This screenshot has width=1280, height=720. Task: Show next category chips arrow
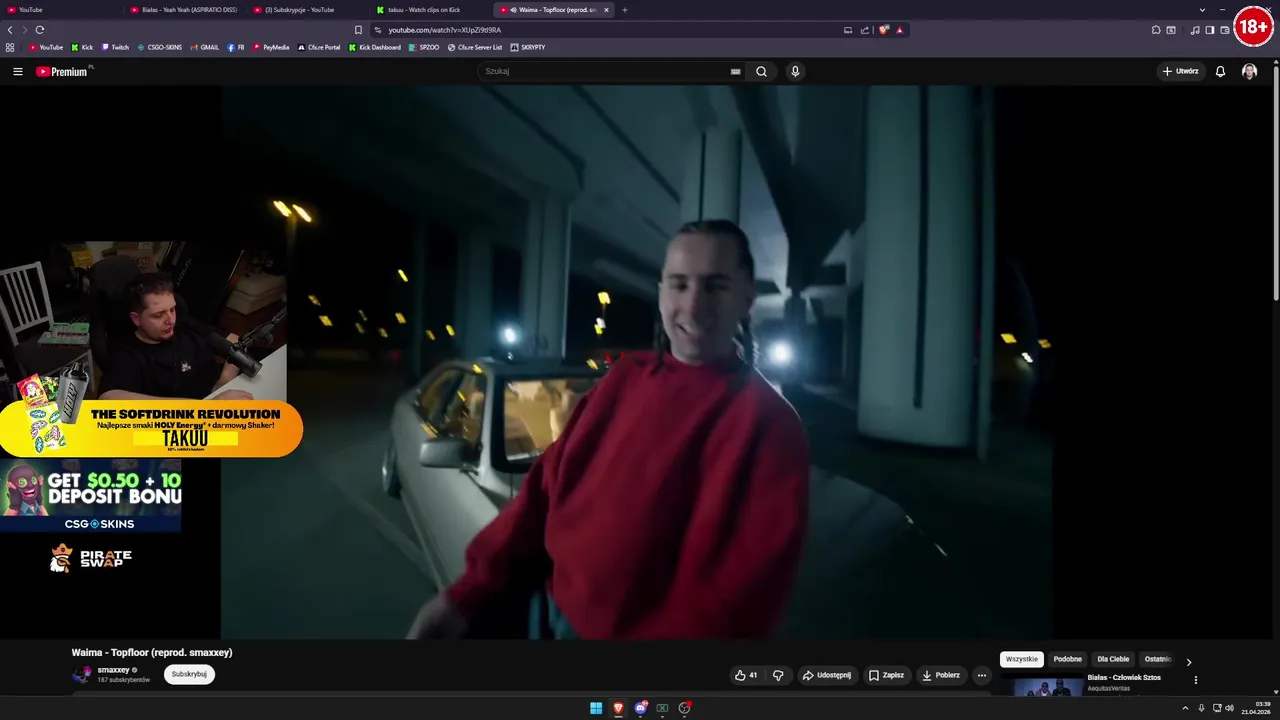click(x=1188, y=661)
